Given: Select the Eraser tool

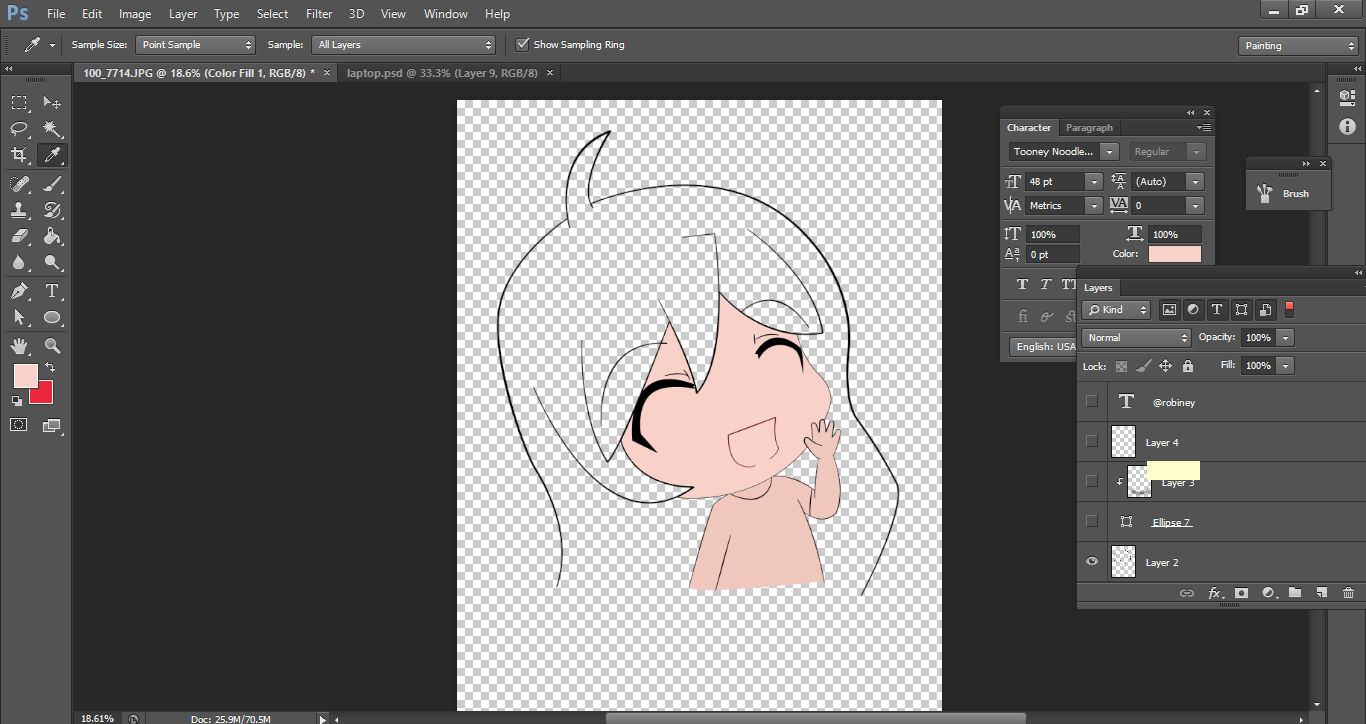Looking at the screenshot, I should coord(19,237).
